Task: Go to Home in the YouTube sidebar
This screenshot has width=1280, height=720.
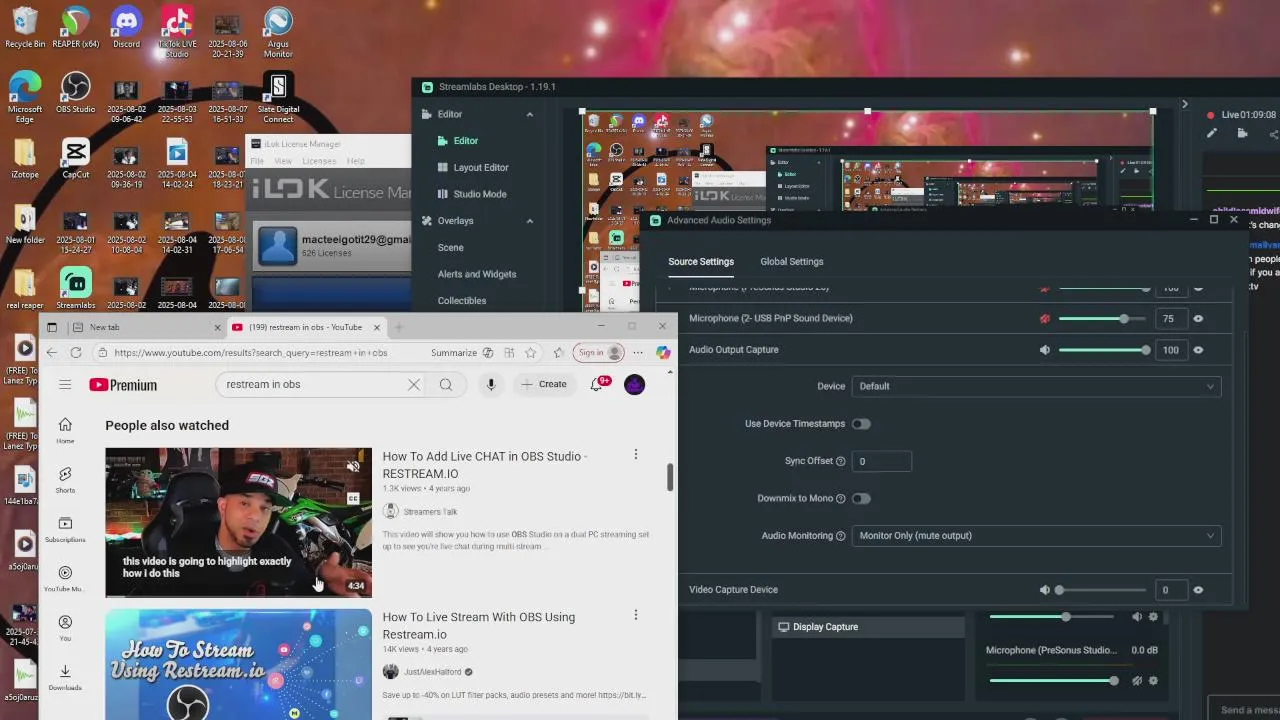Action: 65,430
